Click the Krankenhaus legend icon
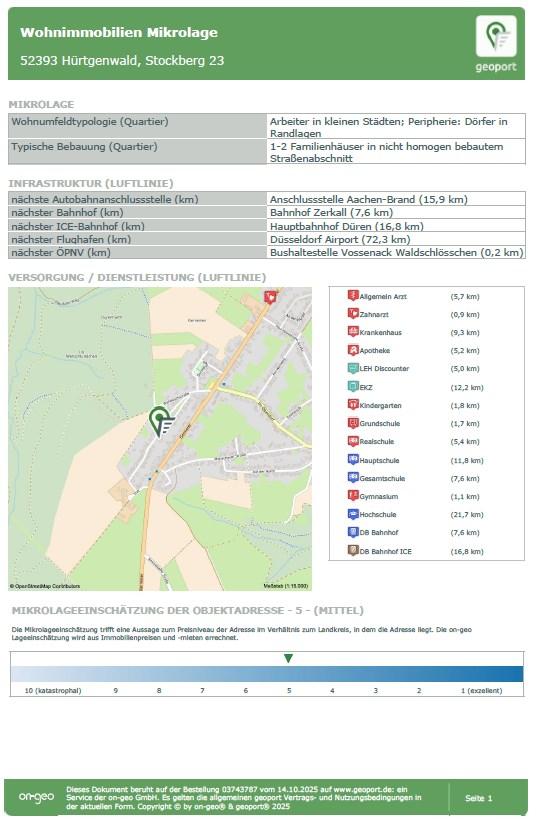 [x=353, y=332]
